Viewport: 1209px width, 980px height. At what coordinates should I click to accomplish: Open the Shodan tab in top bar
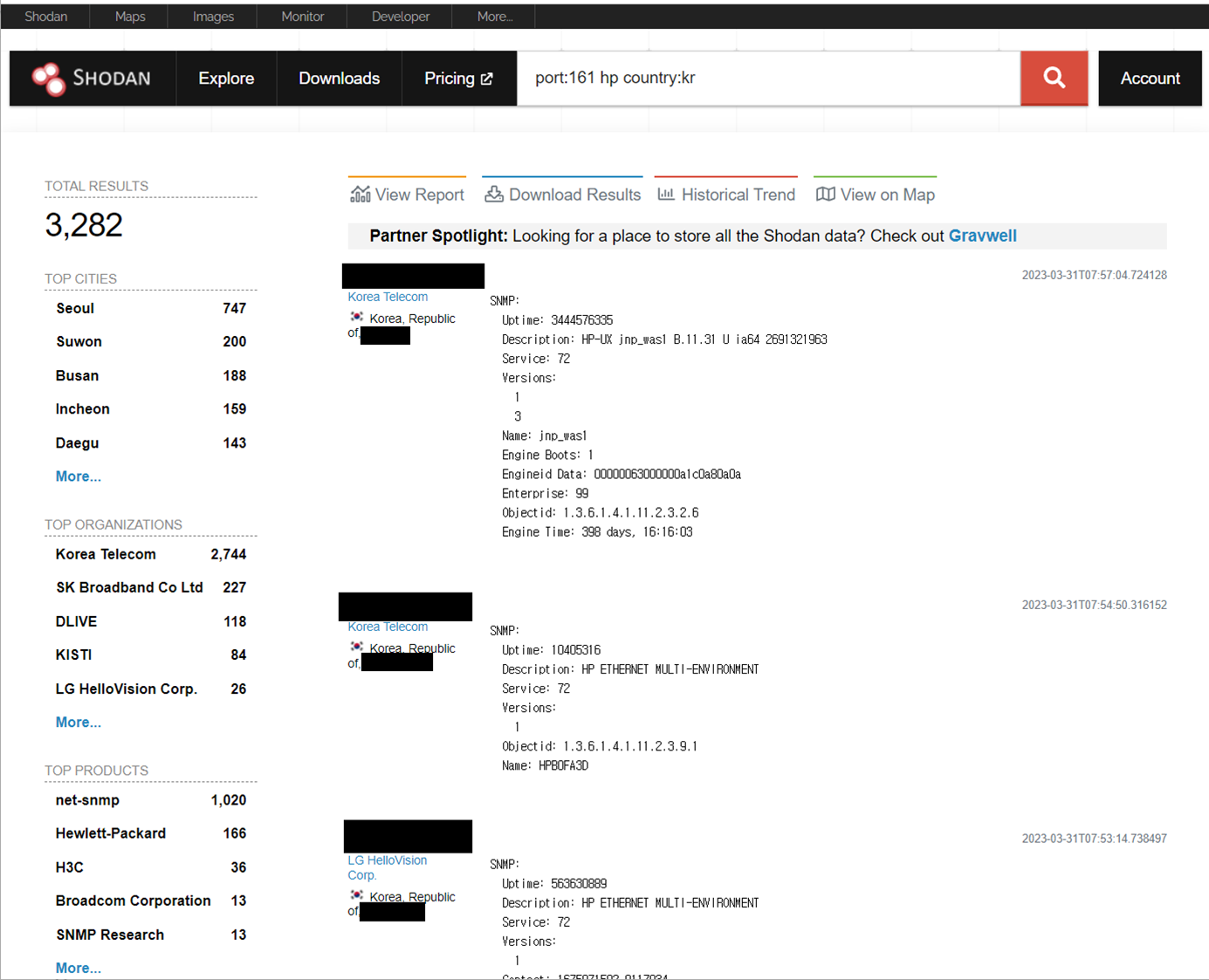coord(46,17)
